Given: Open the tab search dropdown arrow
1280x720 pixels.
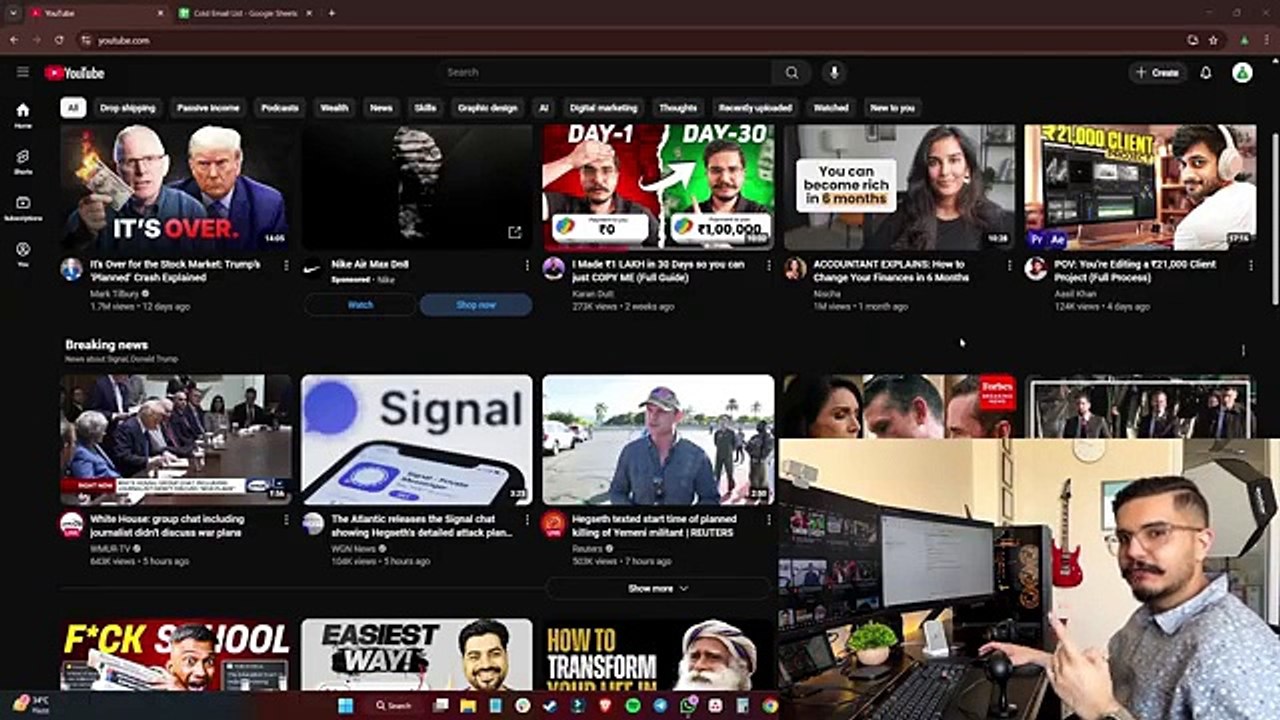Looking at the screenshot, I should coord(13,13).
